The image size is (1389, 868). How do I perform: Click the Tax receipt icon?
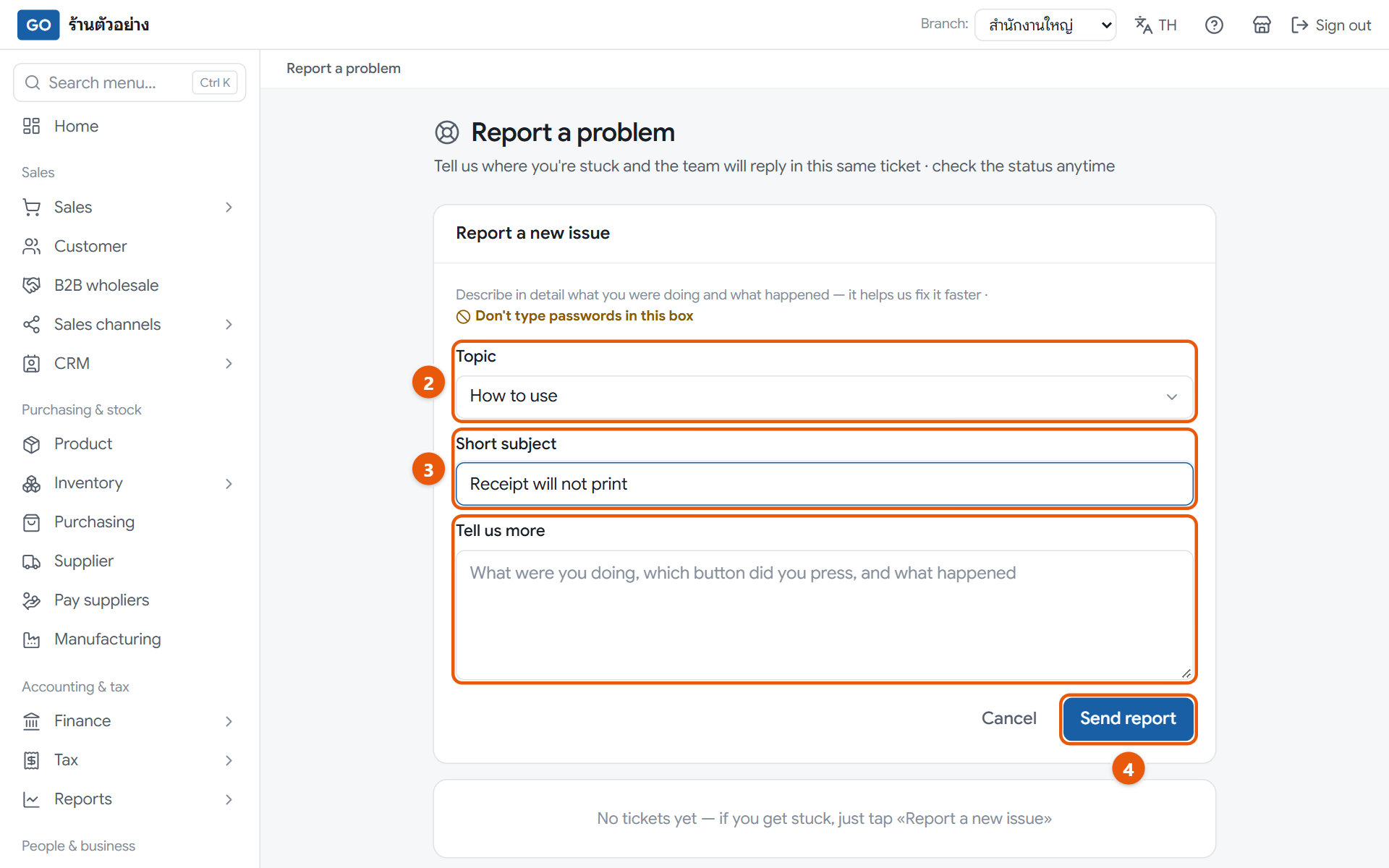tap(31, 760)
